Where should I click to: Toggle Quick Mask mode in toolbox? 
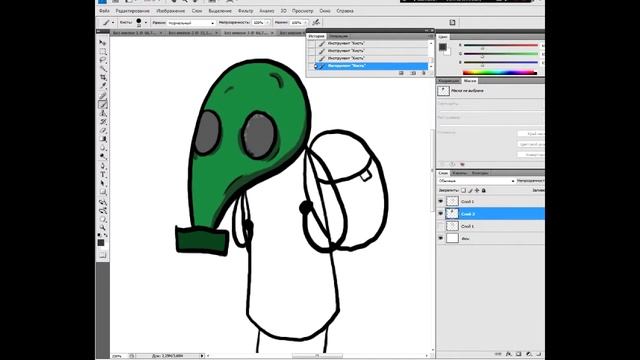pyautogui.click(x=102, y=255)
